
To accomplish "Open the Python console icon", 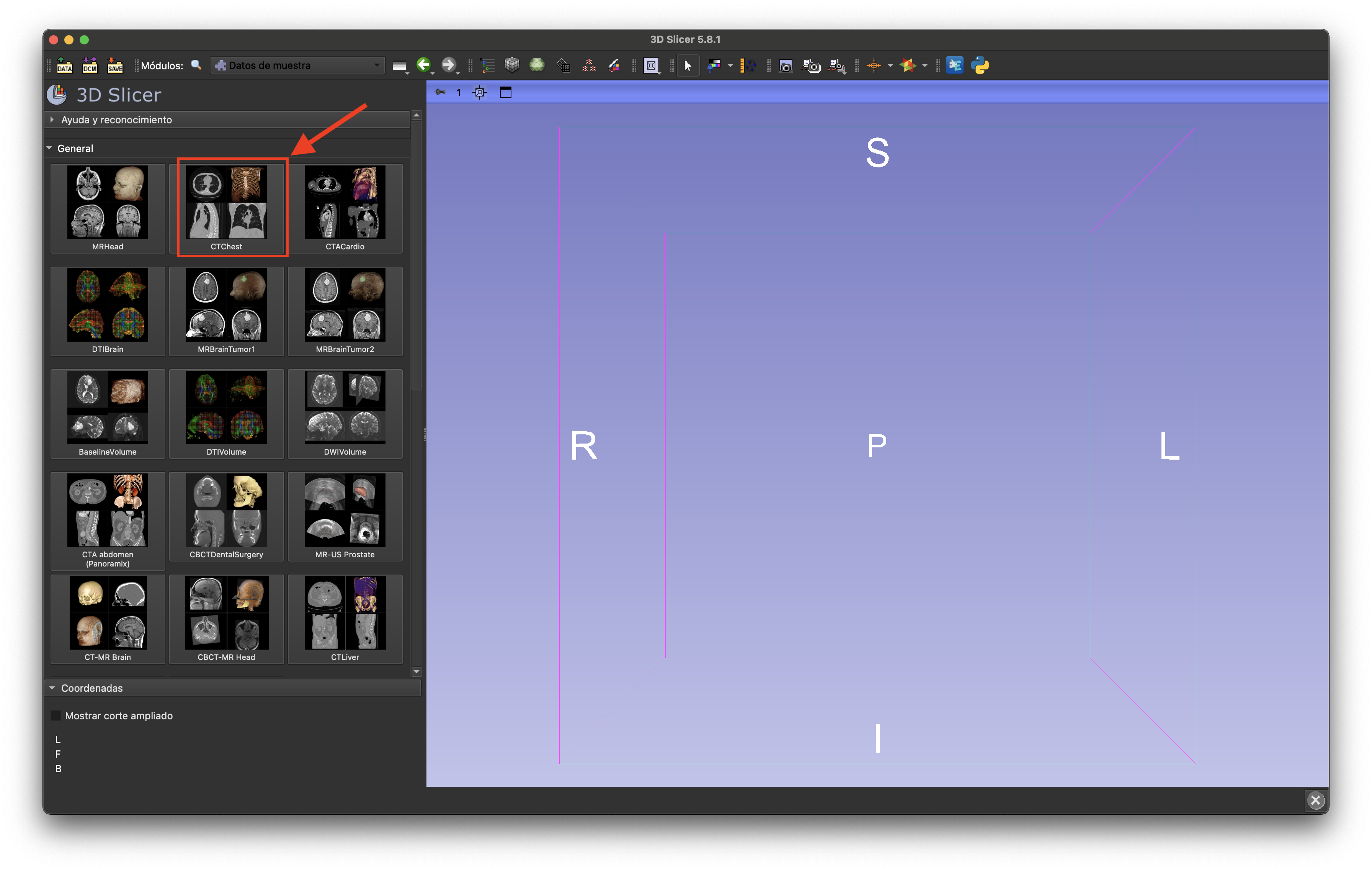I will pyautogui.click(x=980, y=65).
